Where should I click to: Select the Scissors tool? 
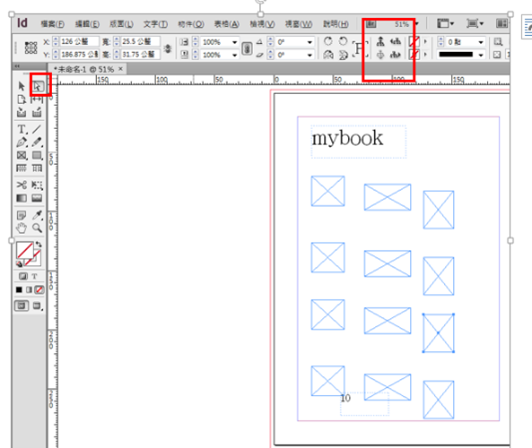(22, 185)
